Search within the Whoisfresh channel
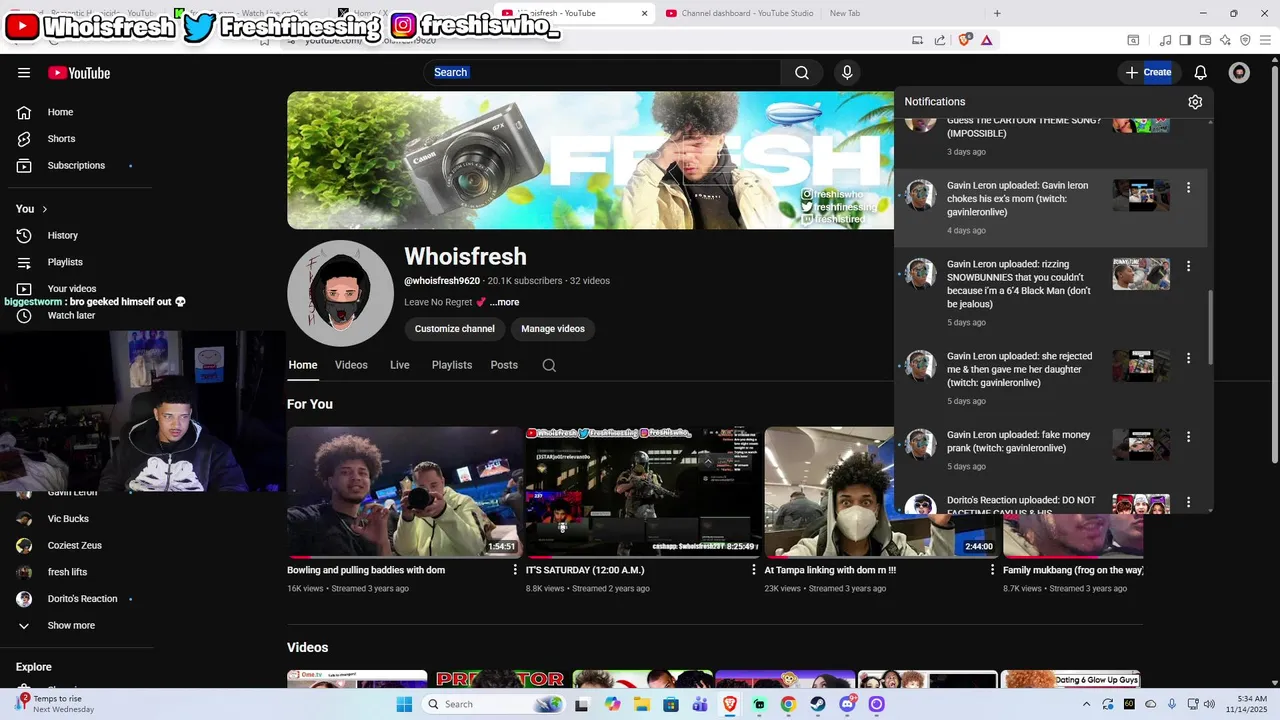Viewport: 1280px width, 720px height. (549, 366)
